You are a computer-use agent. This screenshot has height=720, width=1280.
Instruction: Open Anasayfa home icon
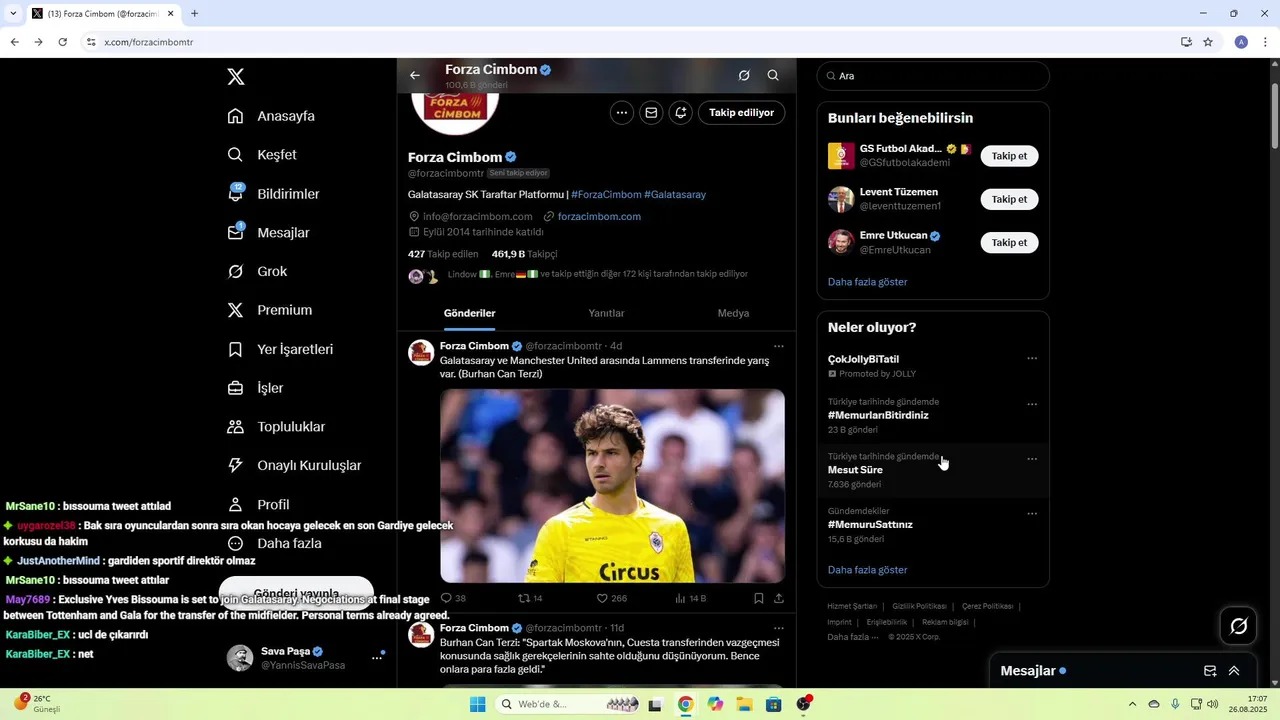click(235, 116)
